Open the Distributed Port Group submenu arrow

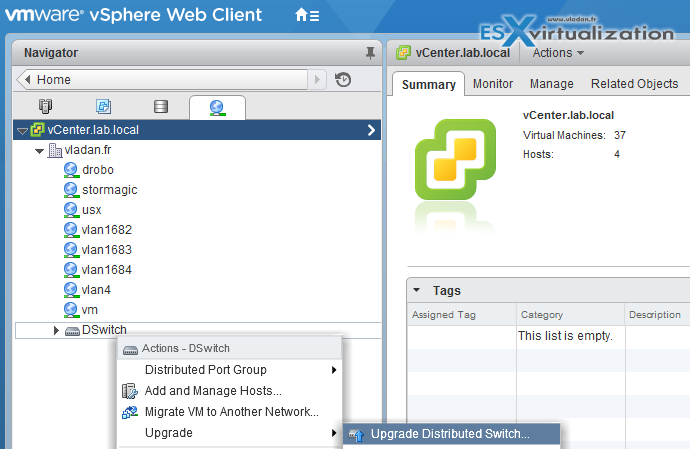(334, 370)
